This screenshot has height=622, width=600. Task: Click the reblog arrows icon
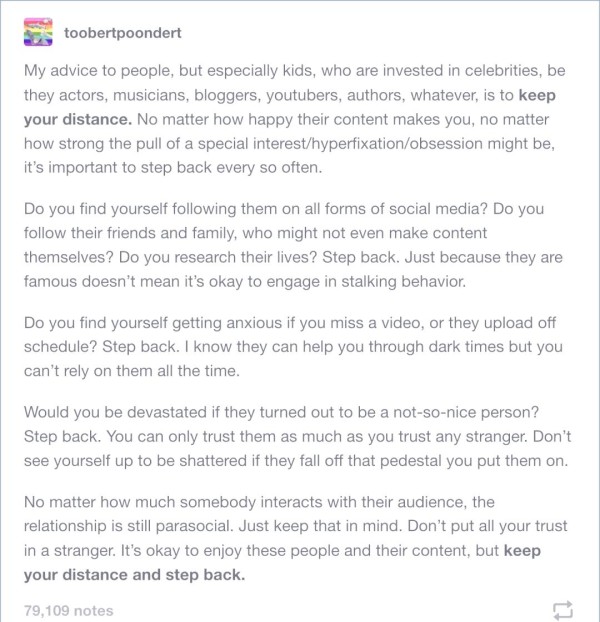point(560,608)
